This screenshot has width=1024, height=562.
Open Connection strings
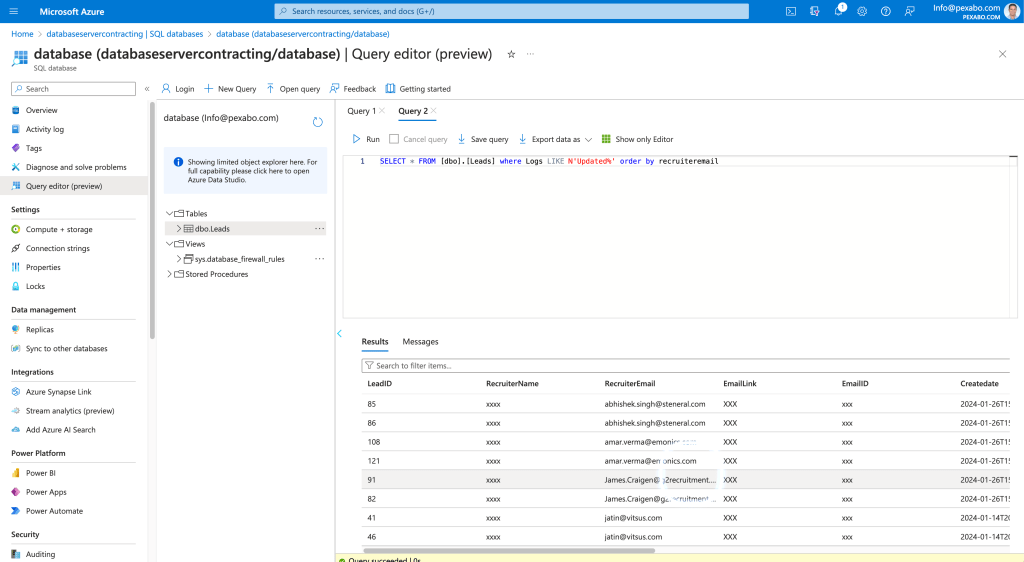point(57,248)
